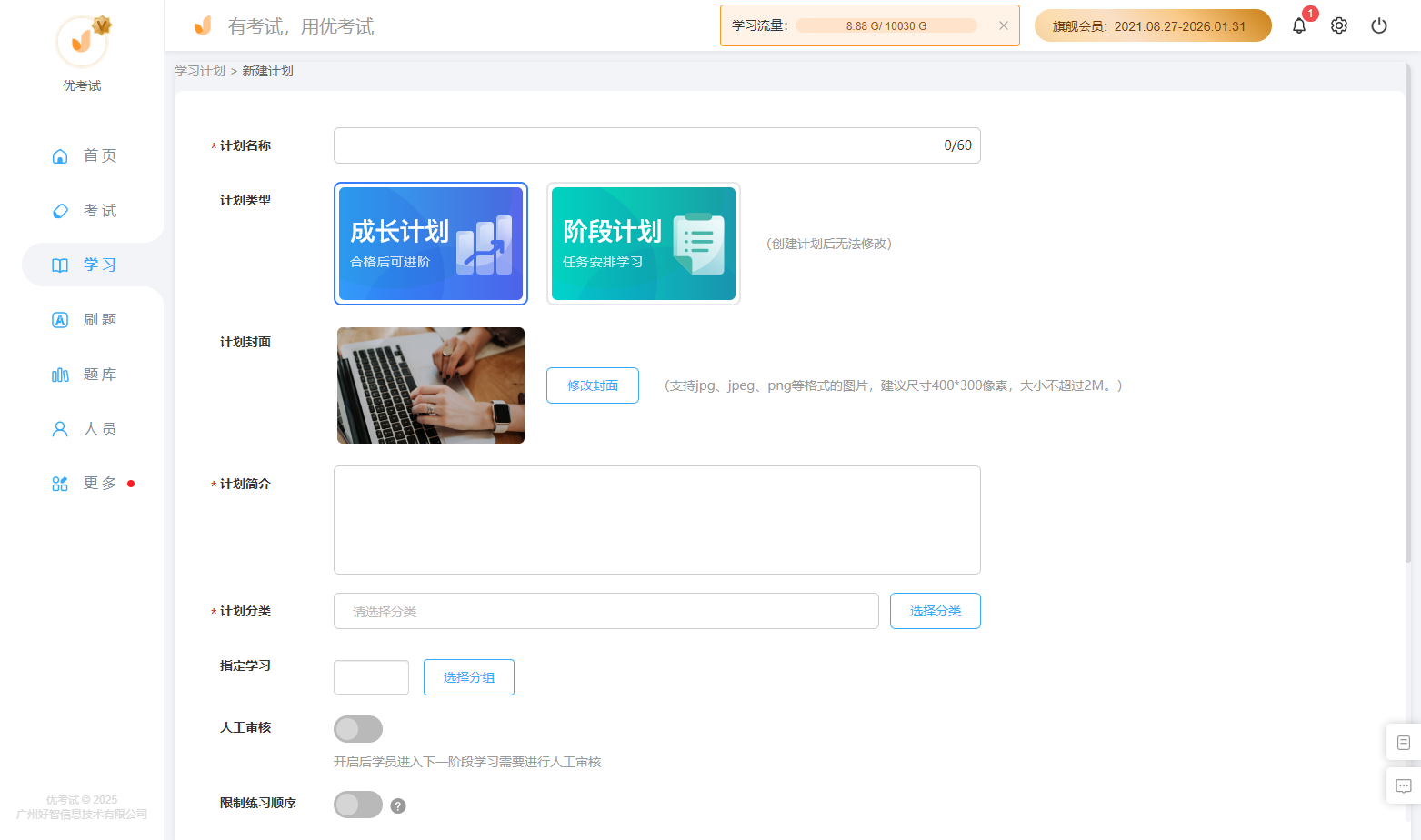Click 修改封面 button

click(593, 385)
